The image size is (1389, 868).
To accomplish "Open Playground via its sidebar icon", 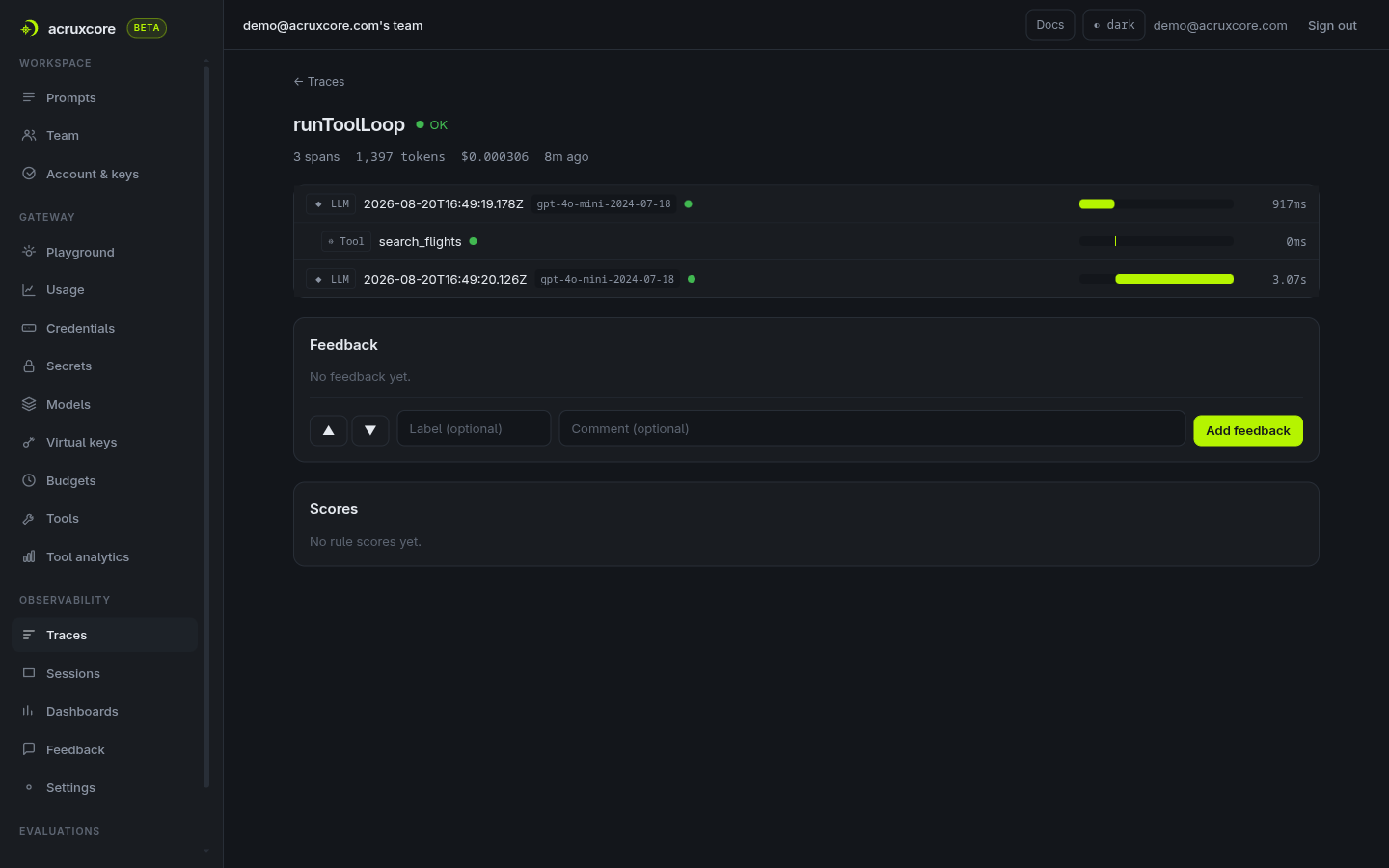I will (x=29, y=252).
